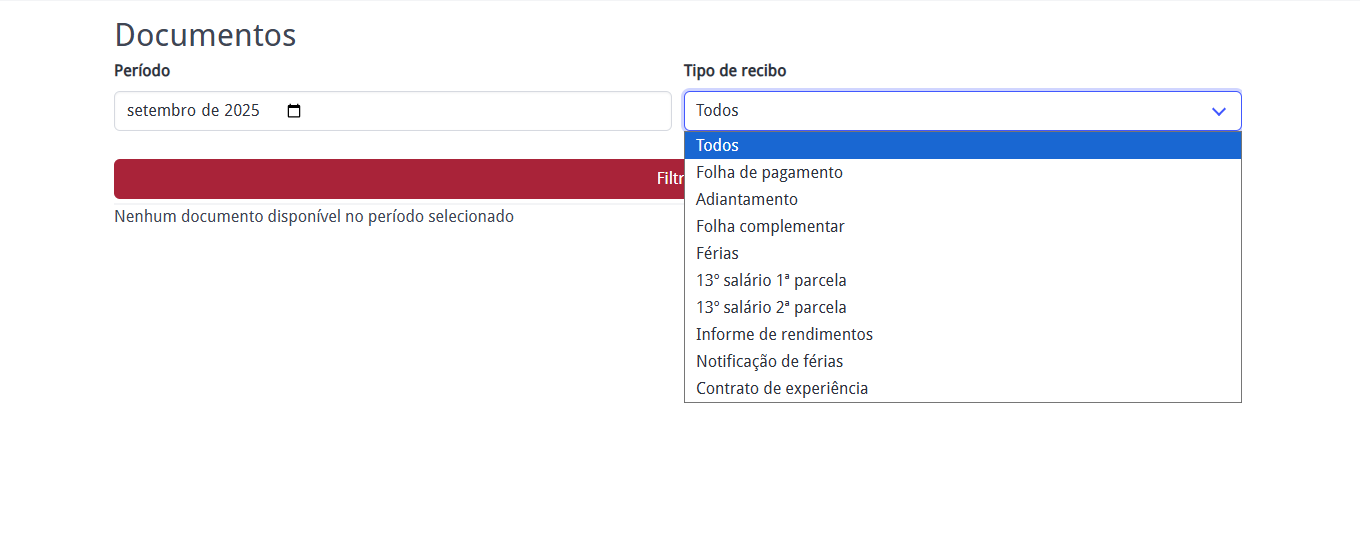
Task: Click the 'Período' field label
Action: tap(142, 71)
